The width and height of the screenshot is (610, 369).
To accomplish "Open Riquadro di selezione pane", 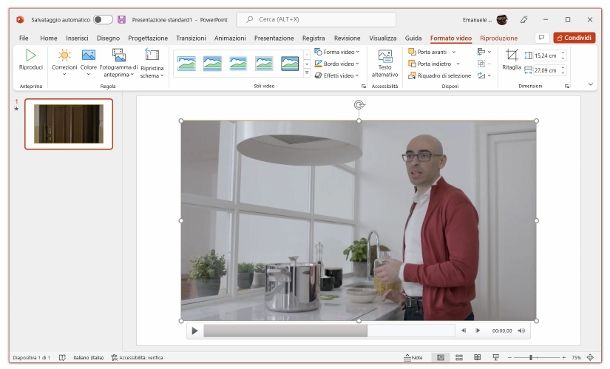I will point(439,75).
